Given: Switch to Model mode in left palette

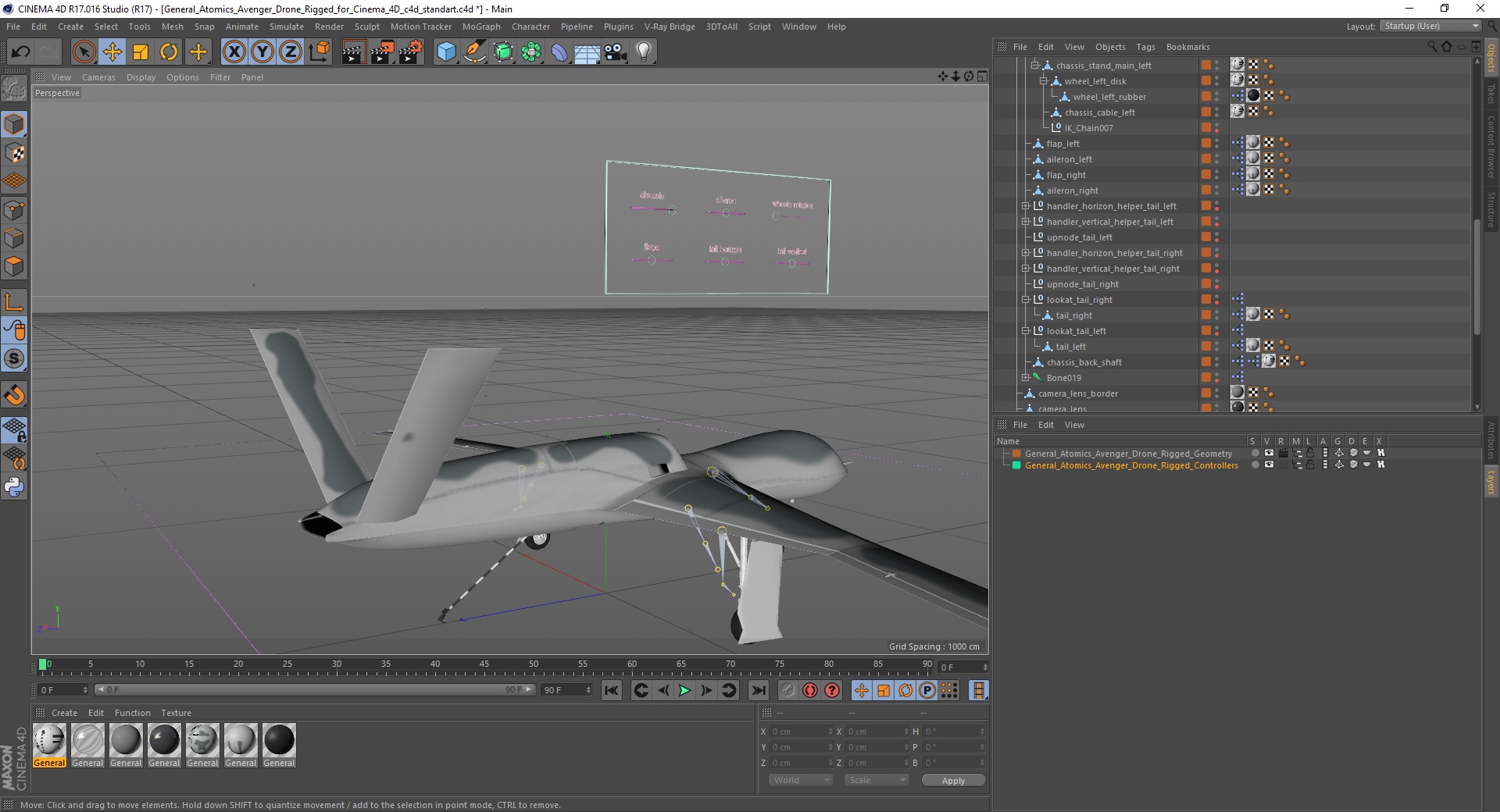Looking at the screenshot, I should click(x=14, y=124).
